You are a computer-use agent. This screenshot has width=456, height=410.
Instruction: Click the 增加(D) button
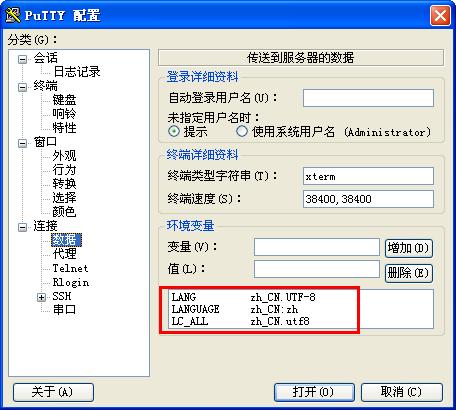click(409, 248)
